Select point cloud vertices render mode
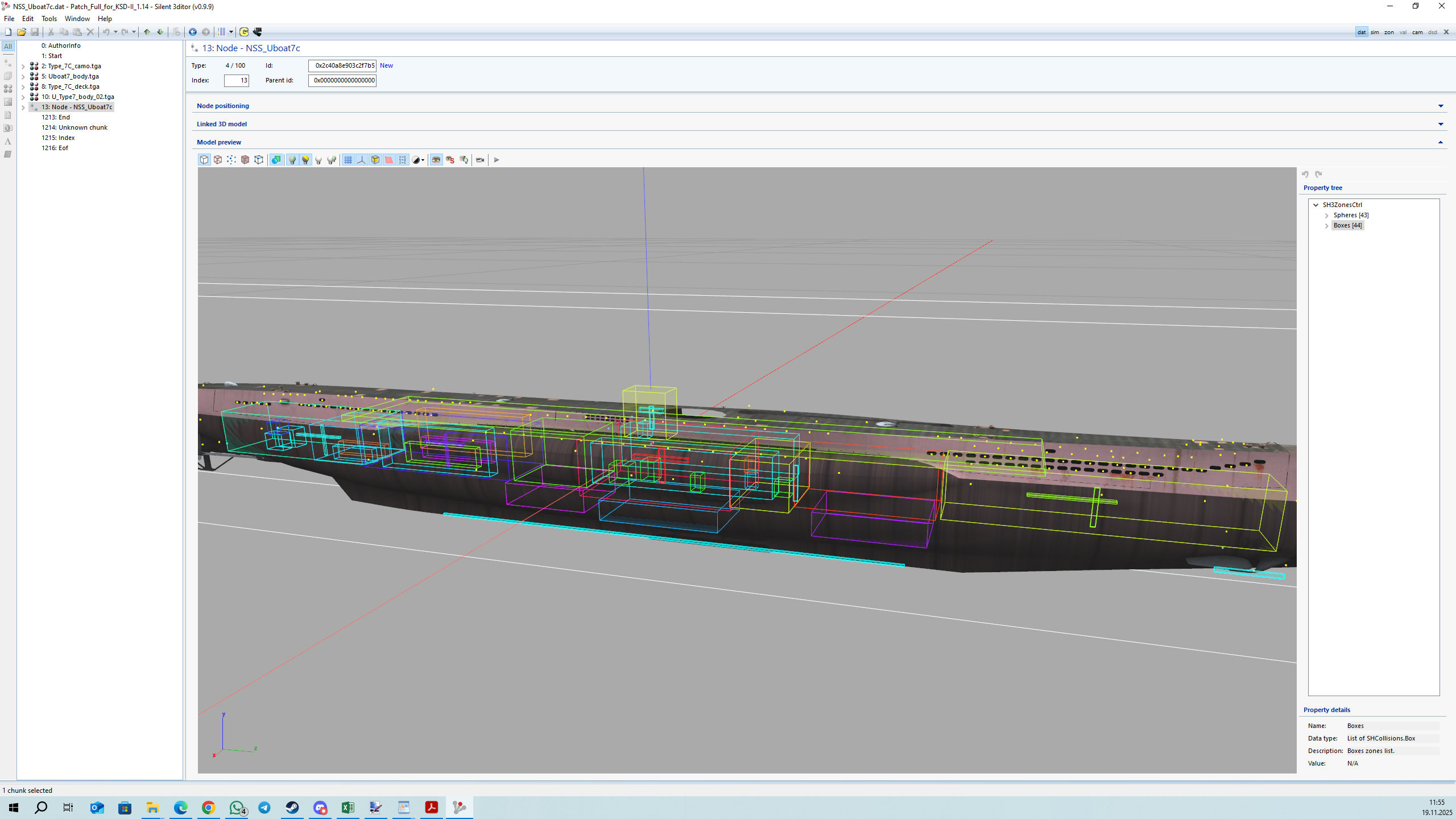The width and height of the screenshot is (1456, 819). click(x=231, y=160)
